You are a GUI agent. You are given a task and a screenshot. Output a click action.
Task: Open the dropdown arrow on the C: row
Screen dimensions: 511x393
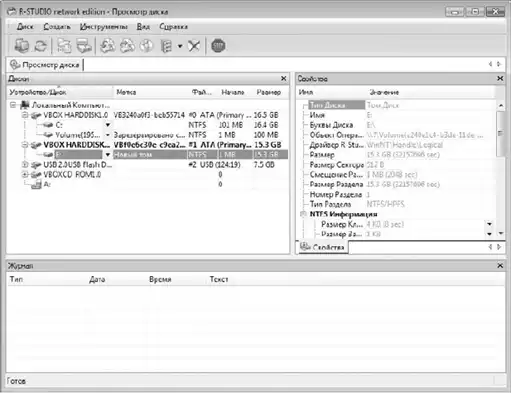tap(108, 125)
